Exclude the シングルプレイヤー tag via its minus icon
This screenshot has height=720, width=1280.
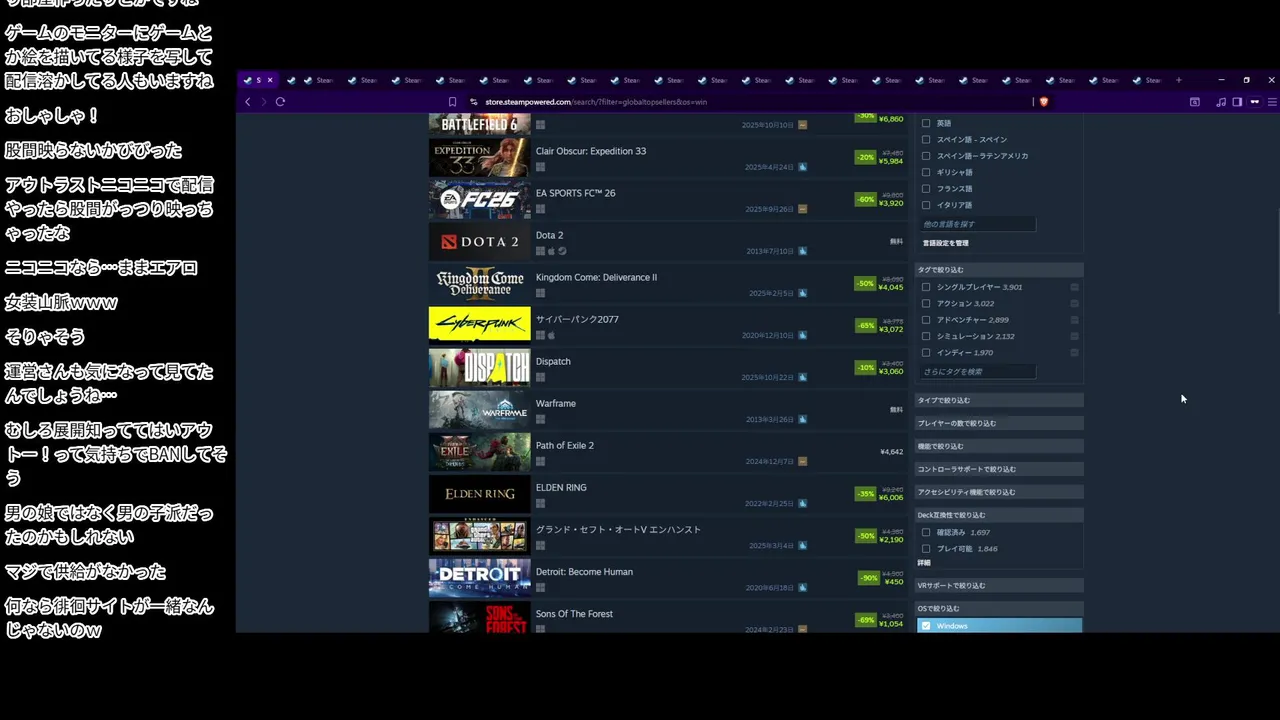(1074, 287)
